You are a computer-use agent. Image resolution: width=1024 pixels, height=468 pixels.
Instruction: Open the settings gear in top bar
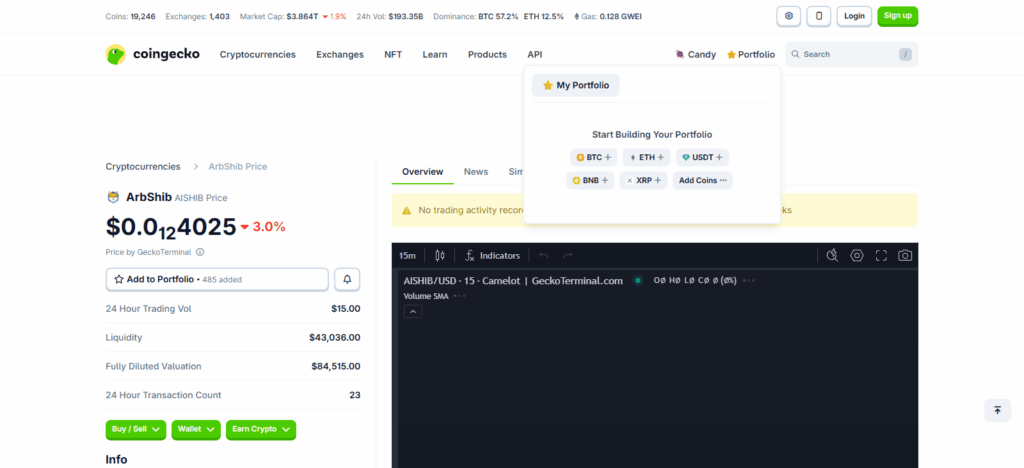[789, 16]
